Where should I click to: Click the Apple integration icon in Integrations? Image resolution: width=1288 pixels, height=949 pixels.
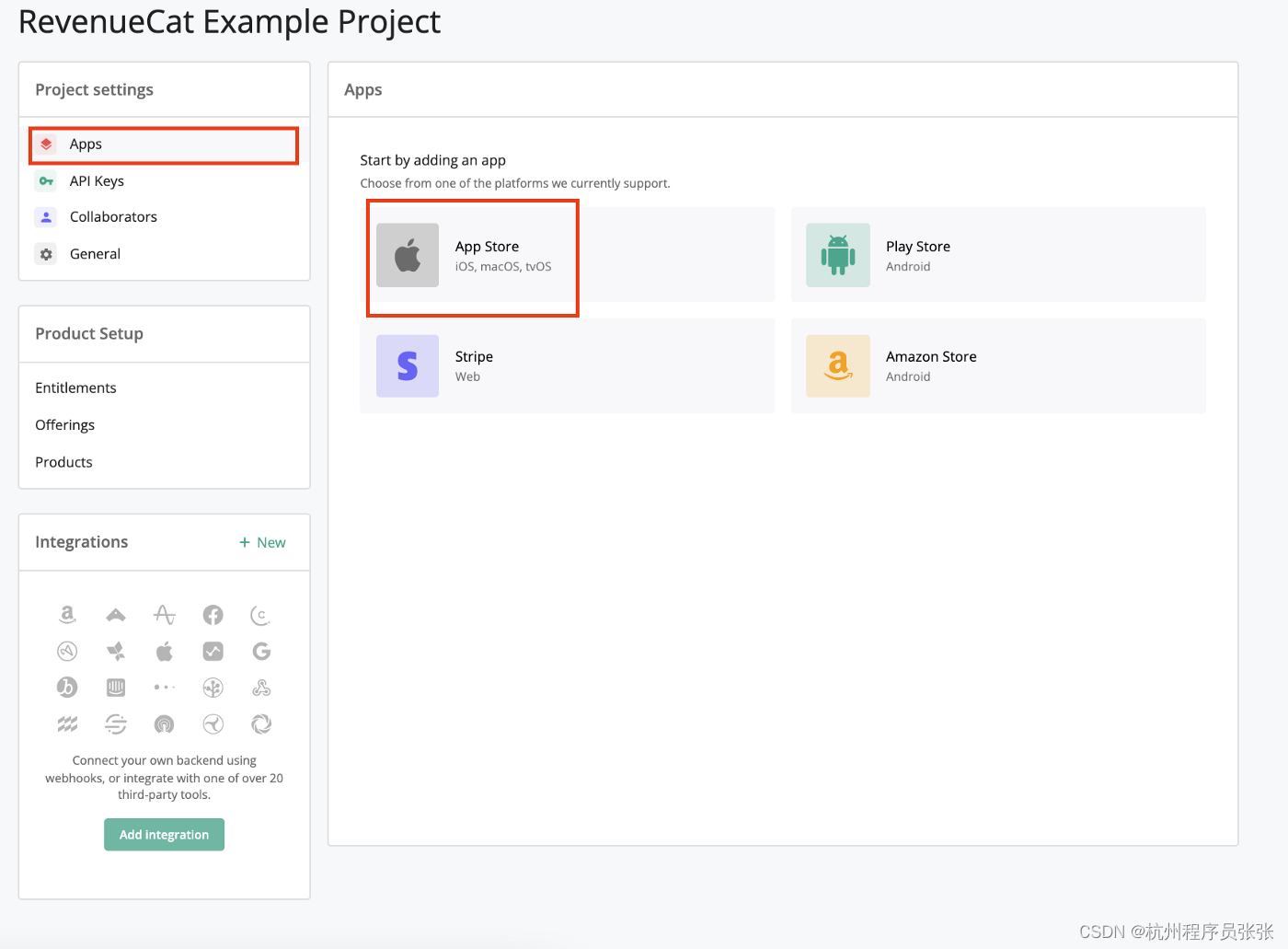165,652
